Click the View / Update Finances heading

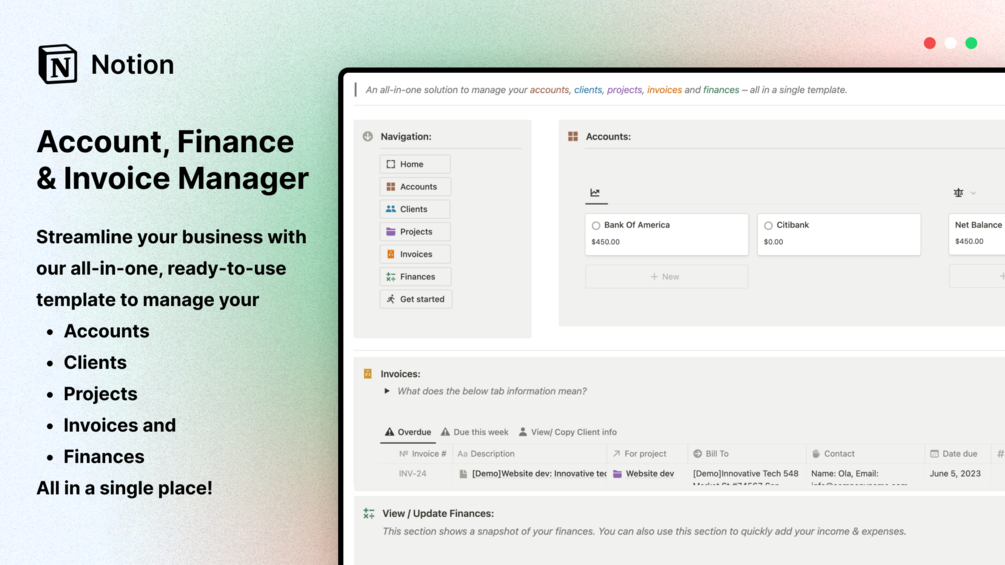pos(438,513)
